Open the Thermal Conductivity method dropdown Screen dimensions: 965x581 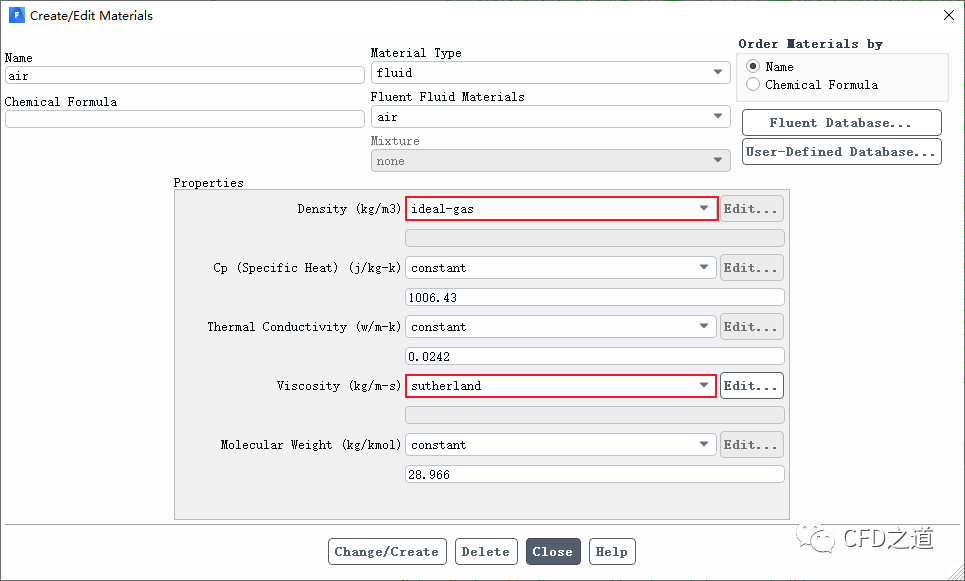click(x=561, y=327)
